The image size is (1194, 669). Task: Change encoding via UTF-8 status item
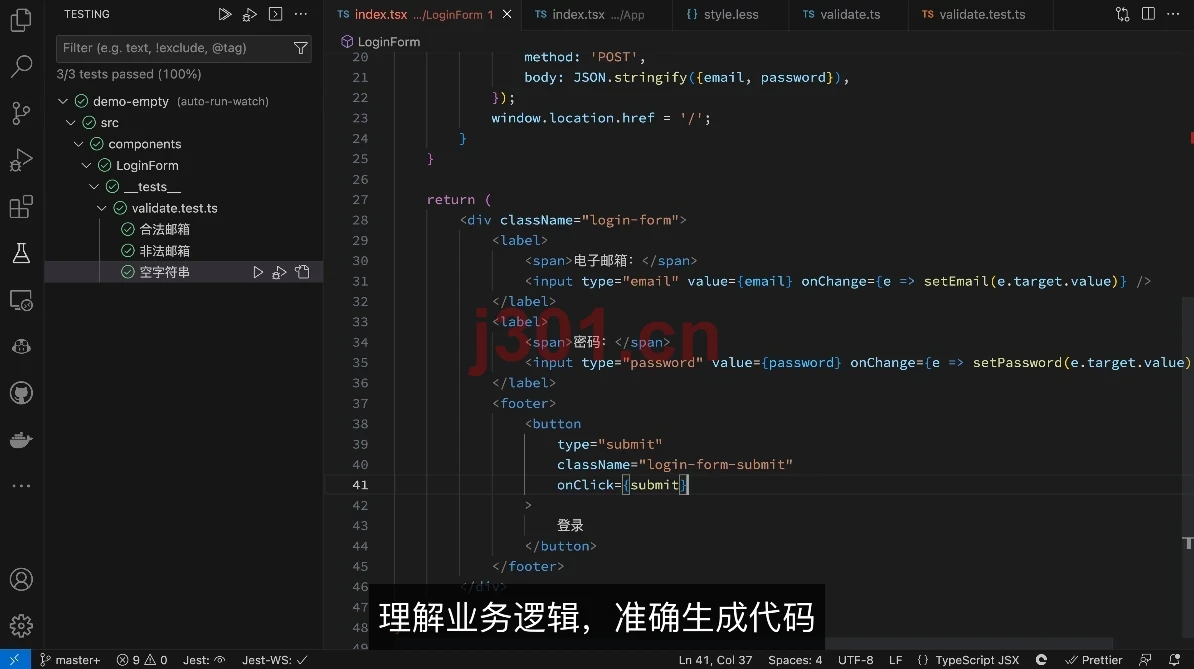tap(855, 660)
